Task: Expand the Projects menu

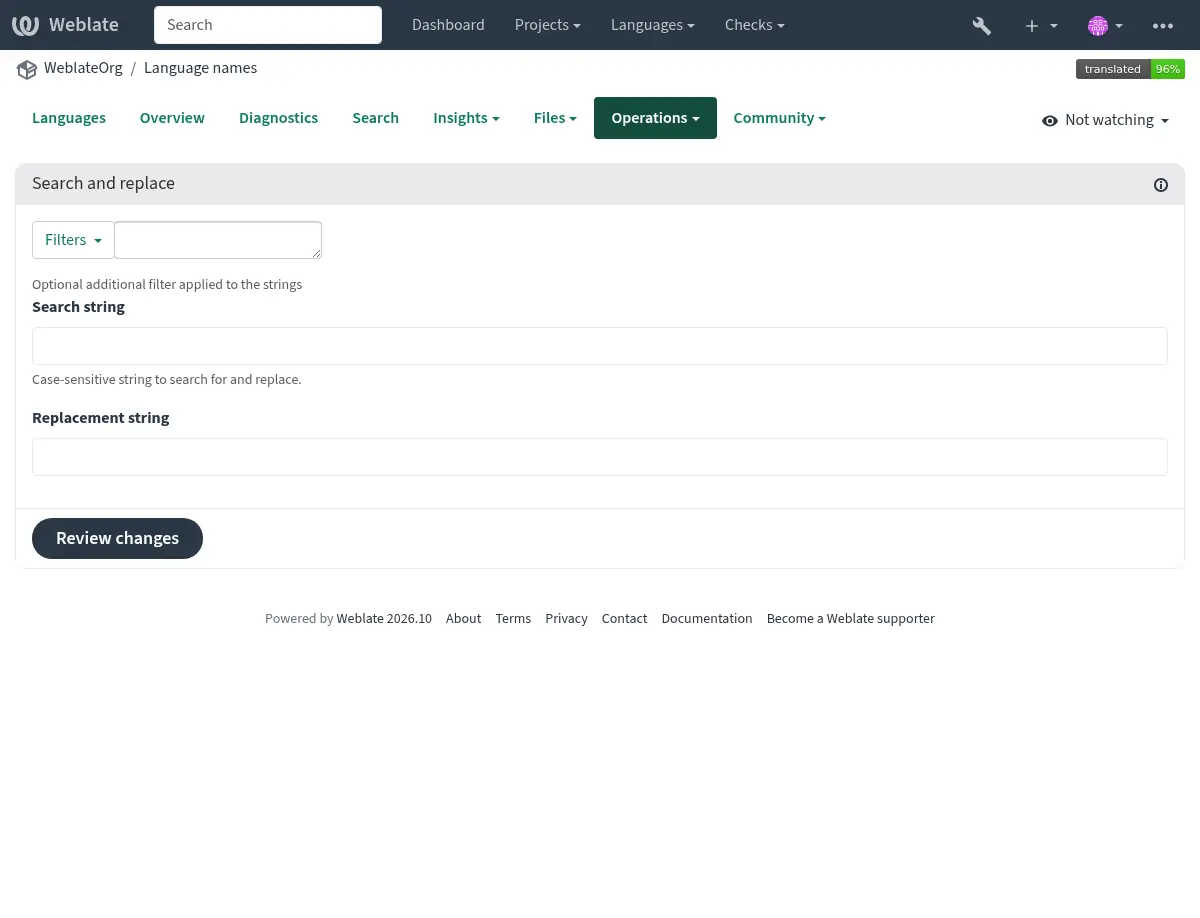Action: [x=547, y=25]
